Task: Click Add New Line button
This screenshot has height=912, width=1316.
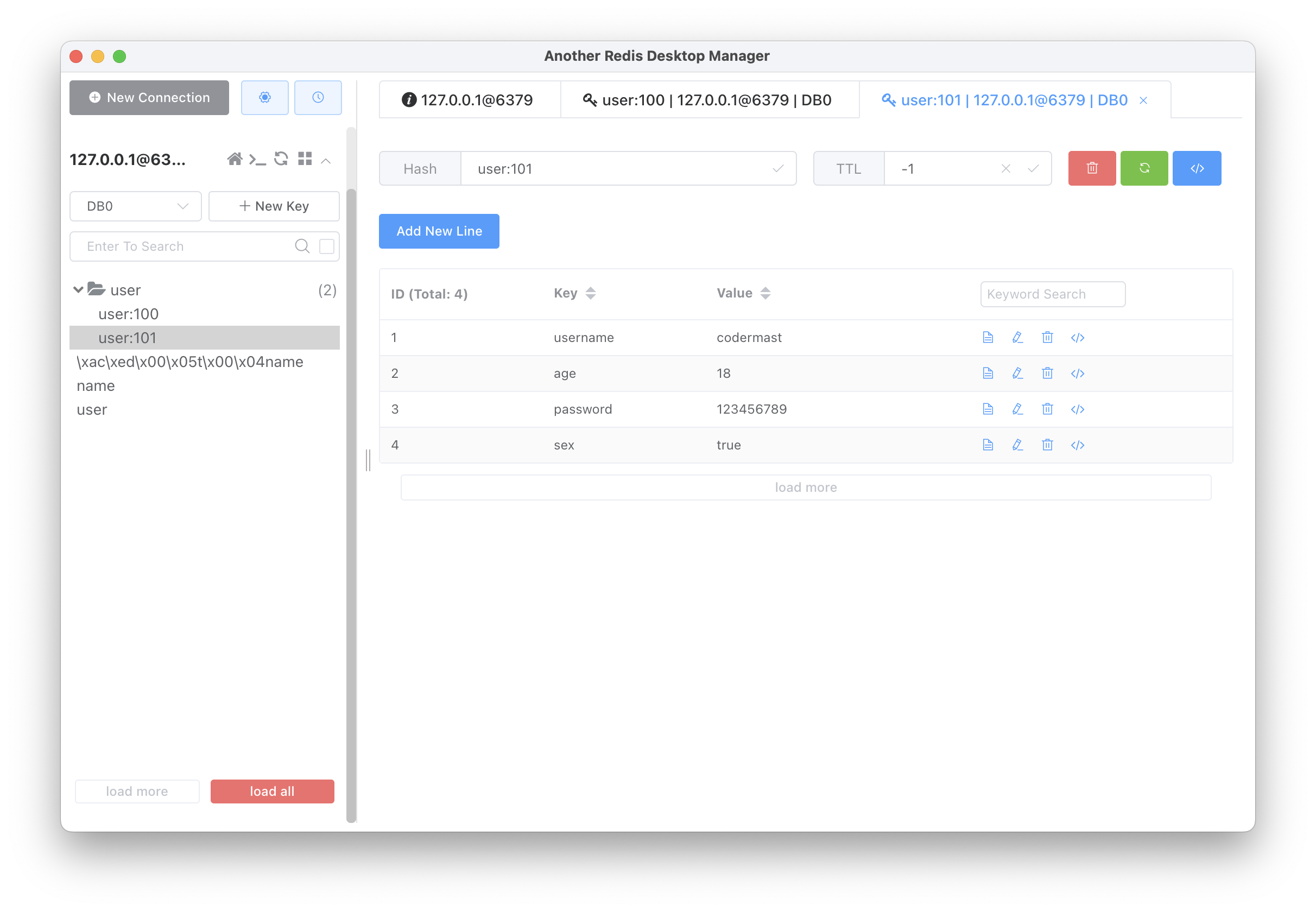Action: pos(439,231)
